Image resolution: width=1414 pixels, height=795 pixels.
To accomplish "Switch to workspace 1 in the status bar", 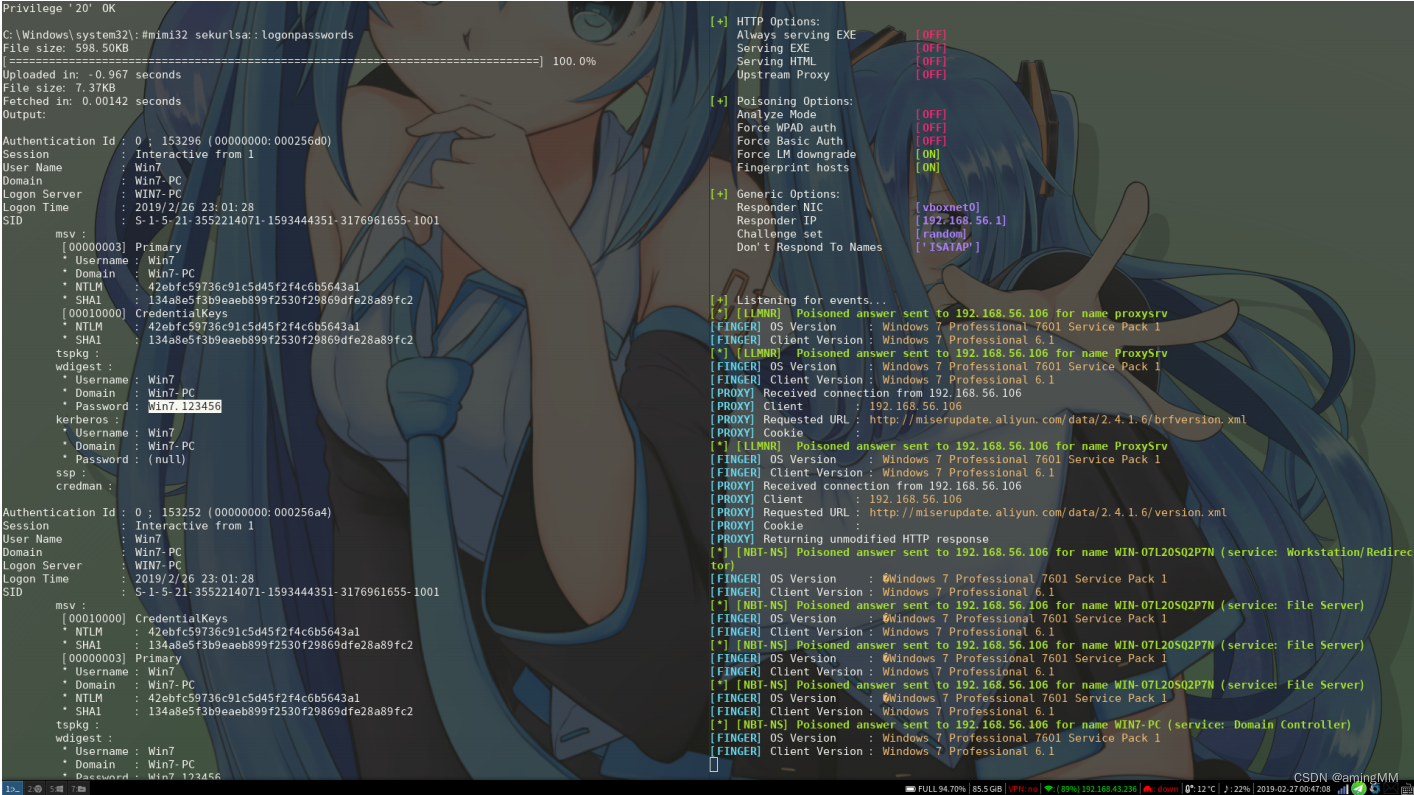I will pyautogui.click(x=12, y=788).
